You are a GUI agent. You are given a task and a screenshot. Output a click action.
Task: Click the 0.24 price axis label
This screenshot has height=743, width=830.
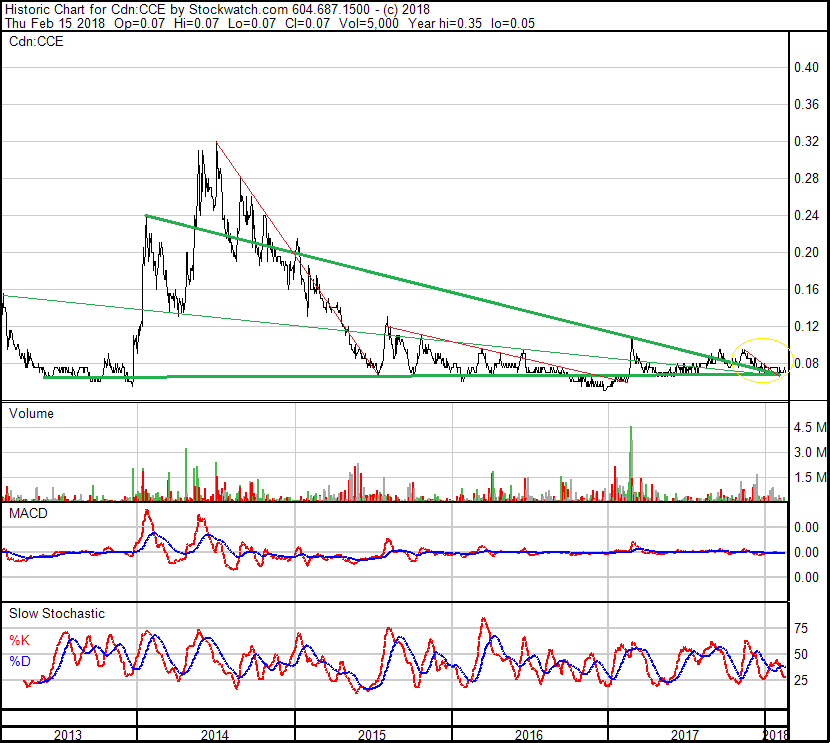(x=806, y=215)
